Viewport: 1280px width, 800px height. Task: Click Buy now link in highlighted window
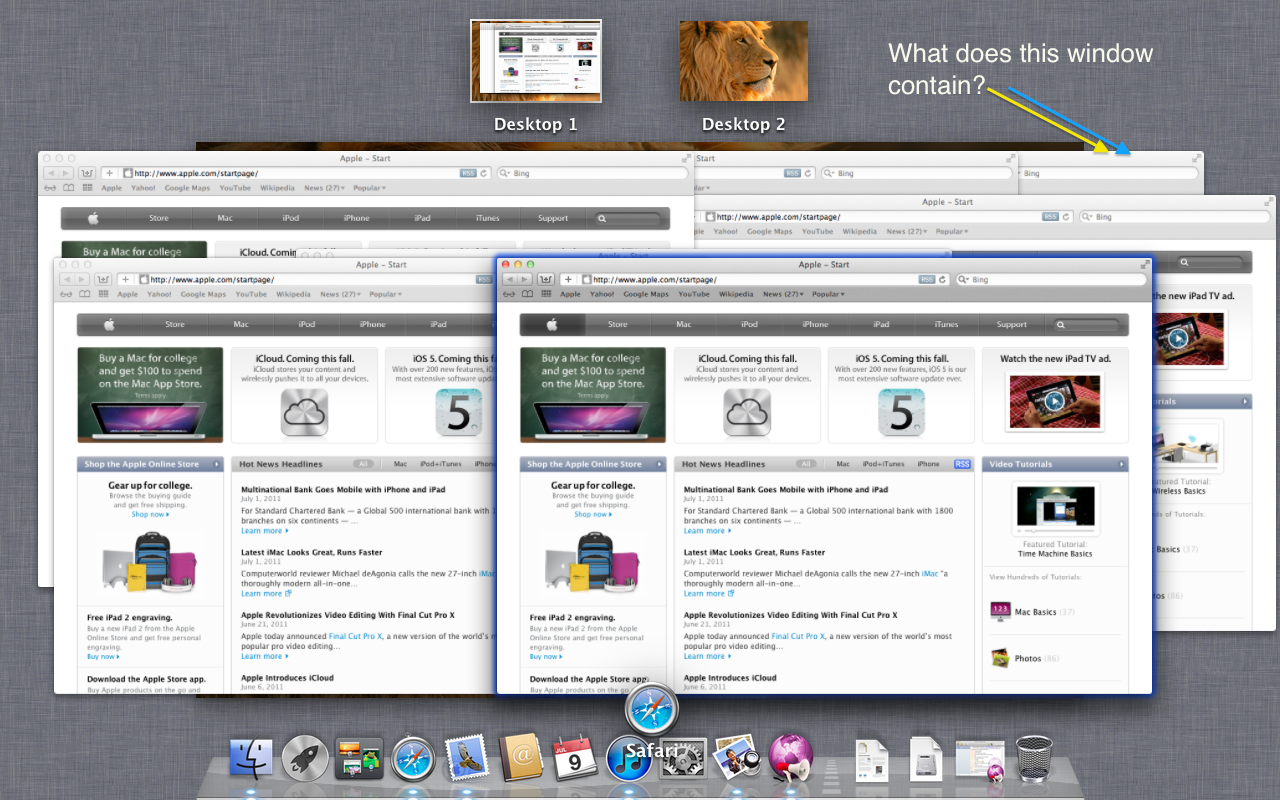click(544, 657)
